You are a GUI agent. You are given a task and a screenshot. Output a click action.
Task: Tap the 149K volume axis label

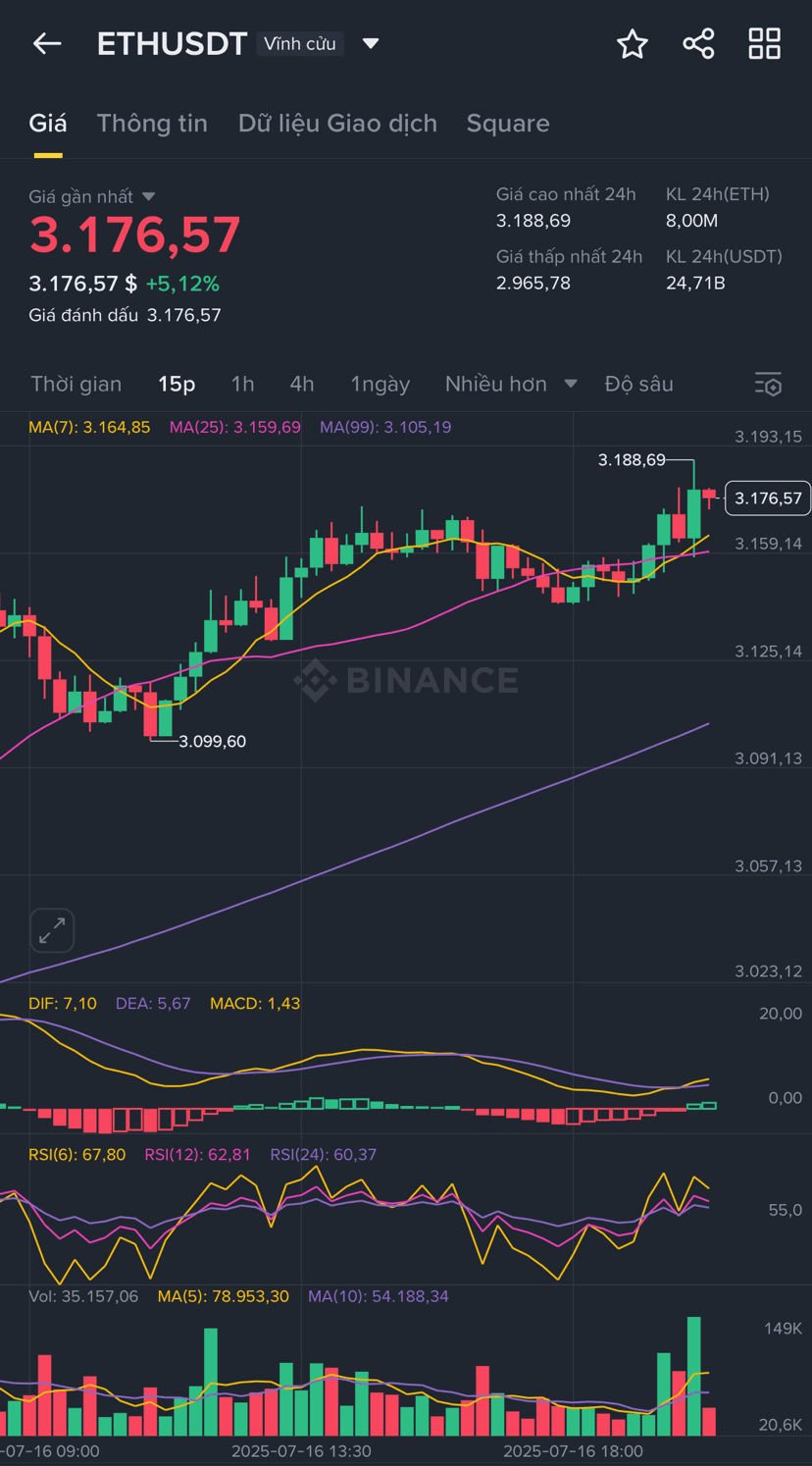(x=783, y=1328)
